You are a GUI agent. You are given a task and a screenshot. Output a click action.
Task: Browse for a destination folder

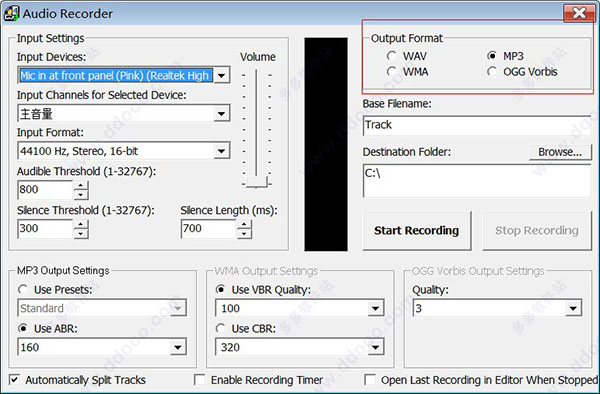560,152
